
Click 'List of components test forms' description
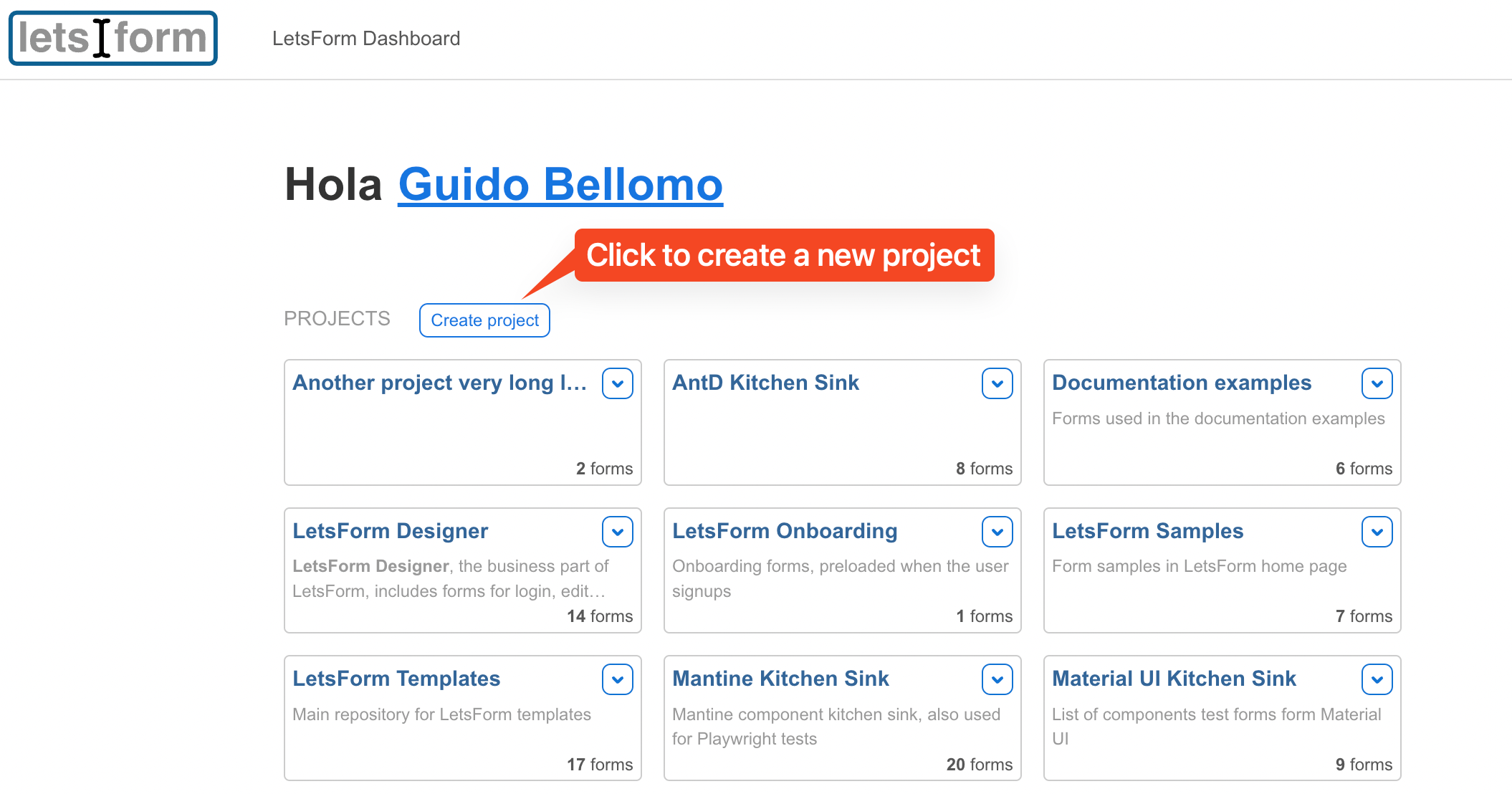[x=1217, y=727]
